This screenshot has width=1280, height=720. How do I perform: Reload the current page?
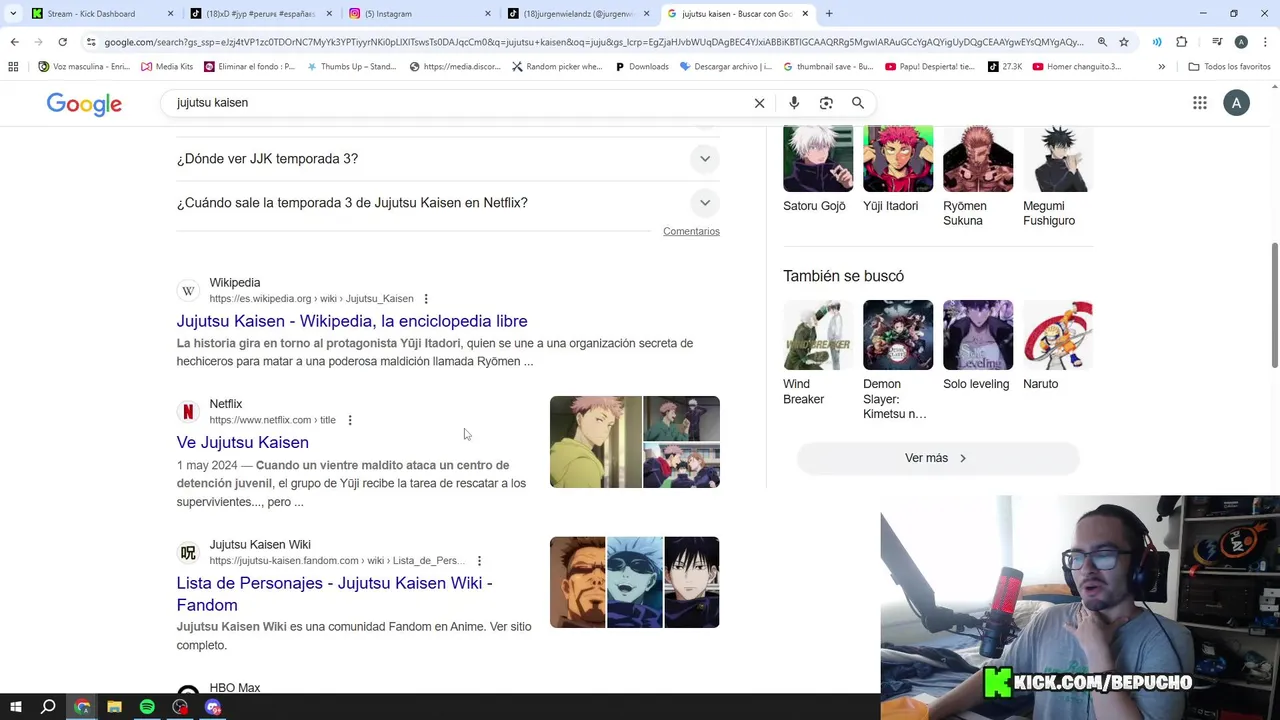pos(62,42)
